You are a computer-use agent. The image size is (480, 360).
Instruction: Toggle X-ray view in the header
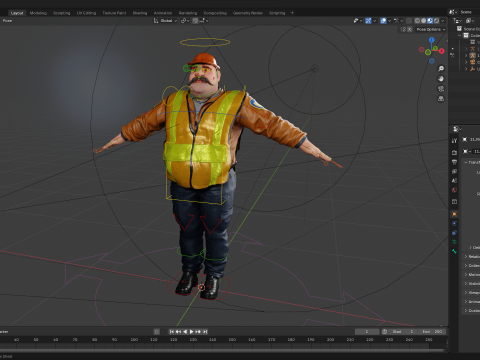(409, 21)
